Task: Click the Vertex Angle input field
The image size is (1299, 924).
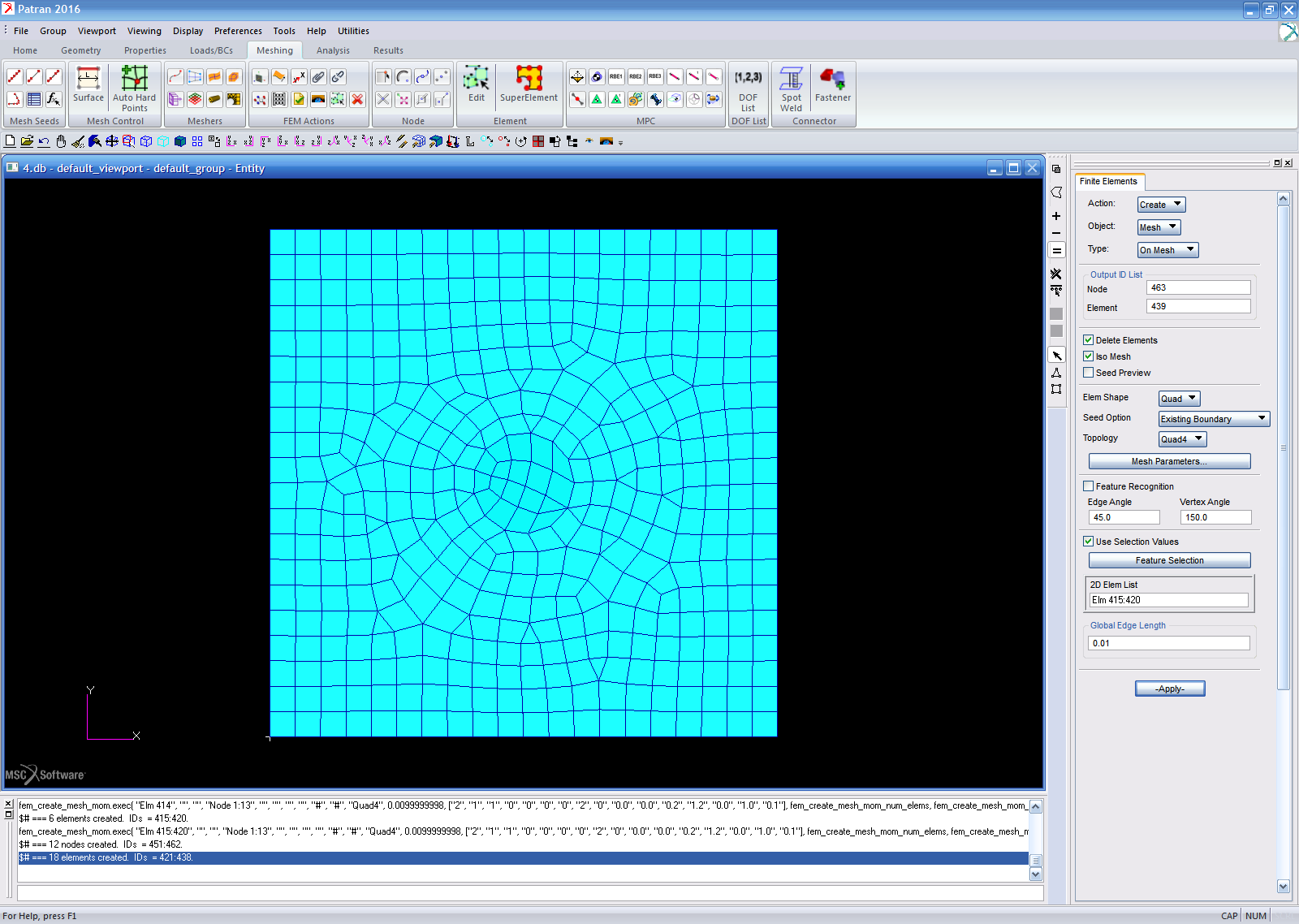Action: point(1215,517)
